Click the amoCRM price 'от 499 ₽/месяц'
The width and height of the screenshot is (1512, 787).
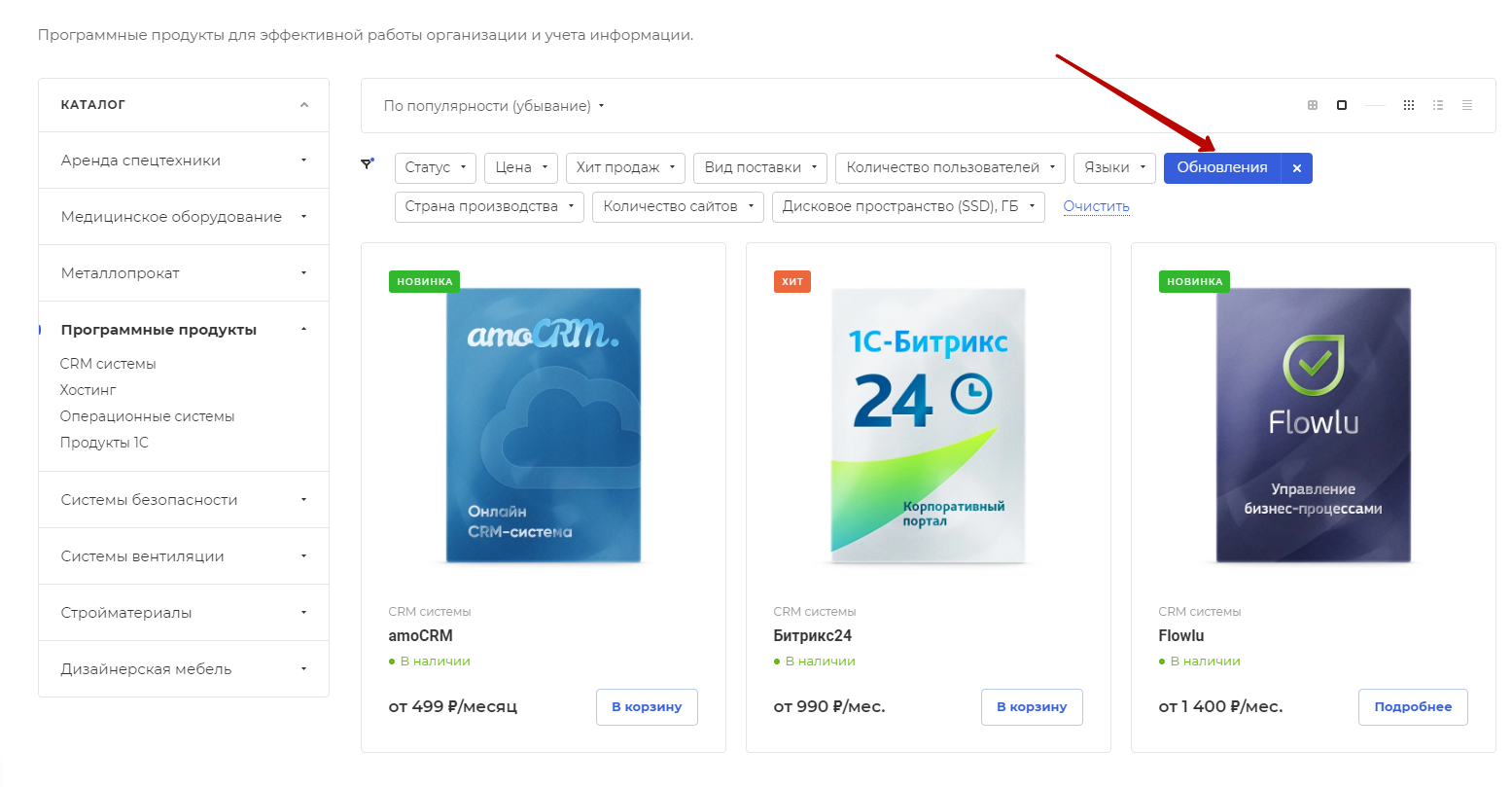[x=453, y=707]
